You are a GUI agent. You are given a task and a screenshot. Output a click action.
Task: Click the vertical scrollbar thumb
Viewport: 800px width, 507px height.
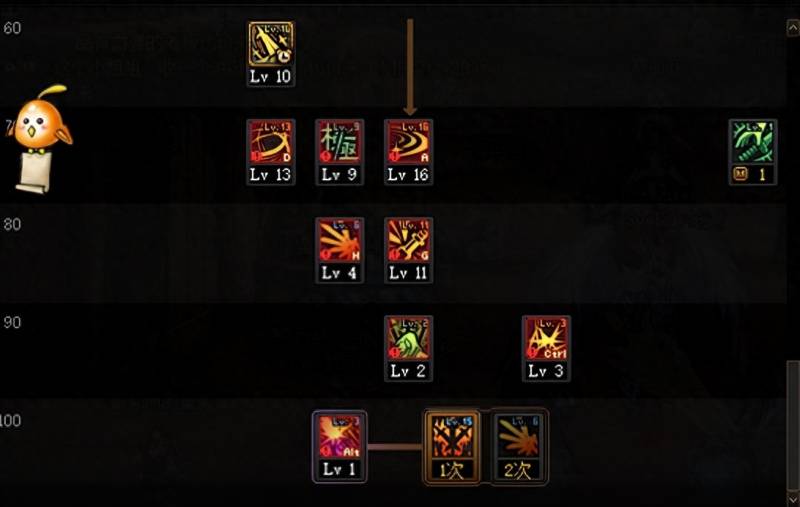point(793,424)
